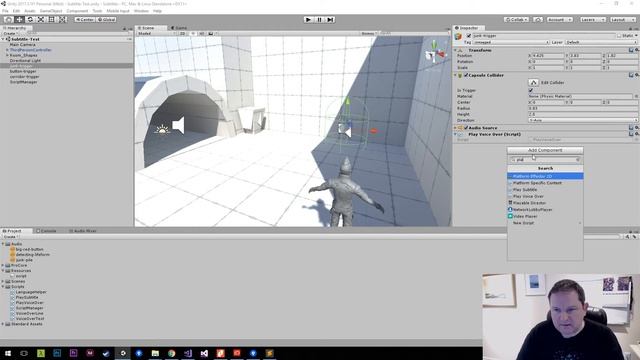Image resolution: width=640 pixels, height=360 pixels.
Task: Open the Capsule Collider gear menu
Action: (x=636, y=75)
